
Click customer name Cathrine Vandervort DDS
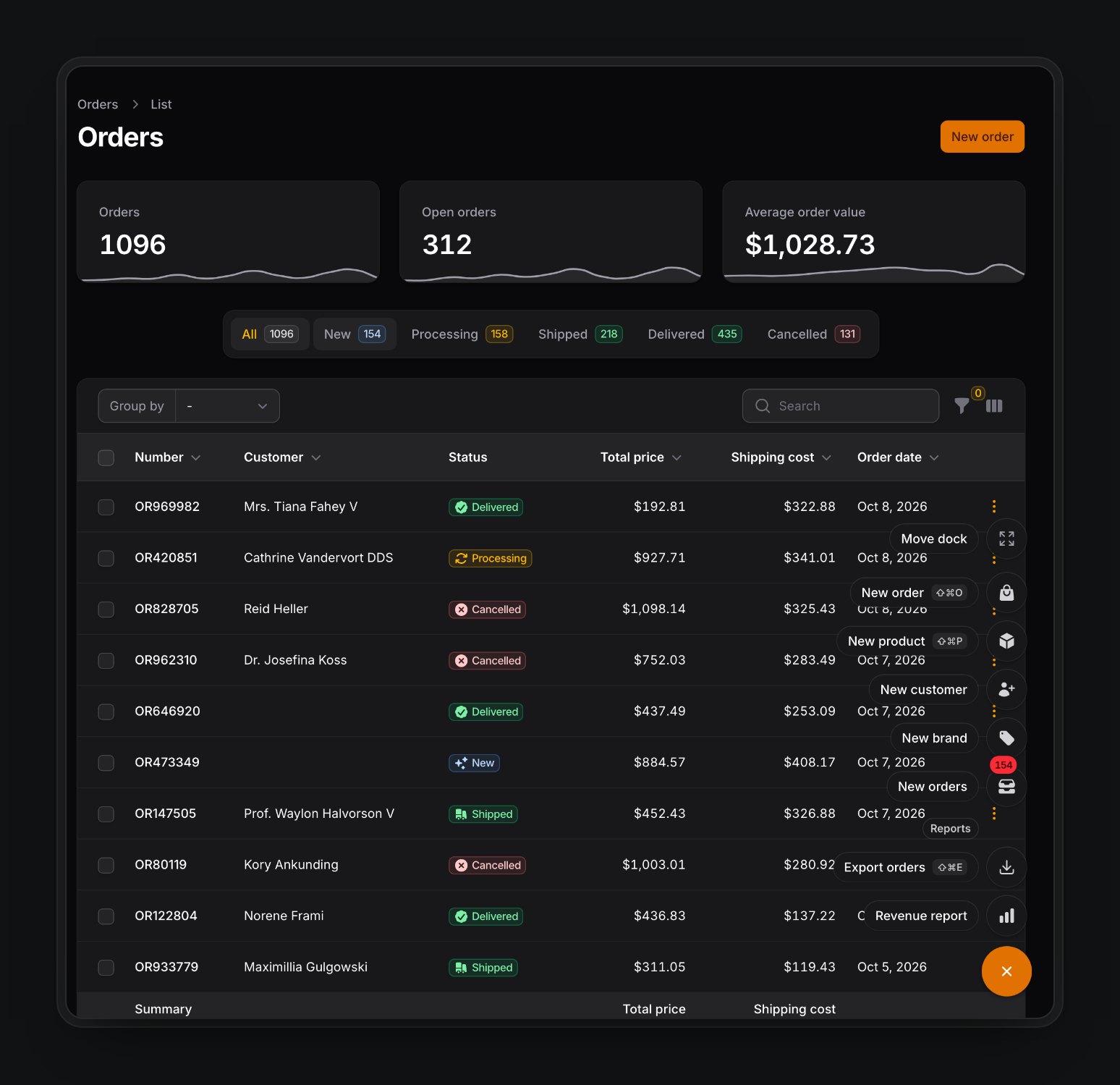point(318,558)
